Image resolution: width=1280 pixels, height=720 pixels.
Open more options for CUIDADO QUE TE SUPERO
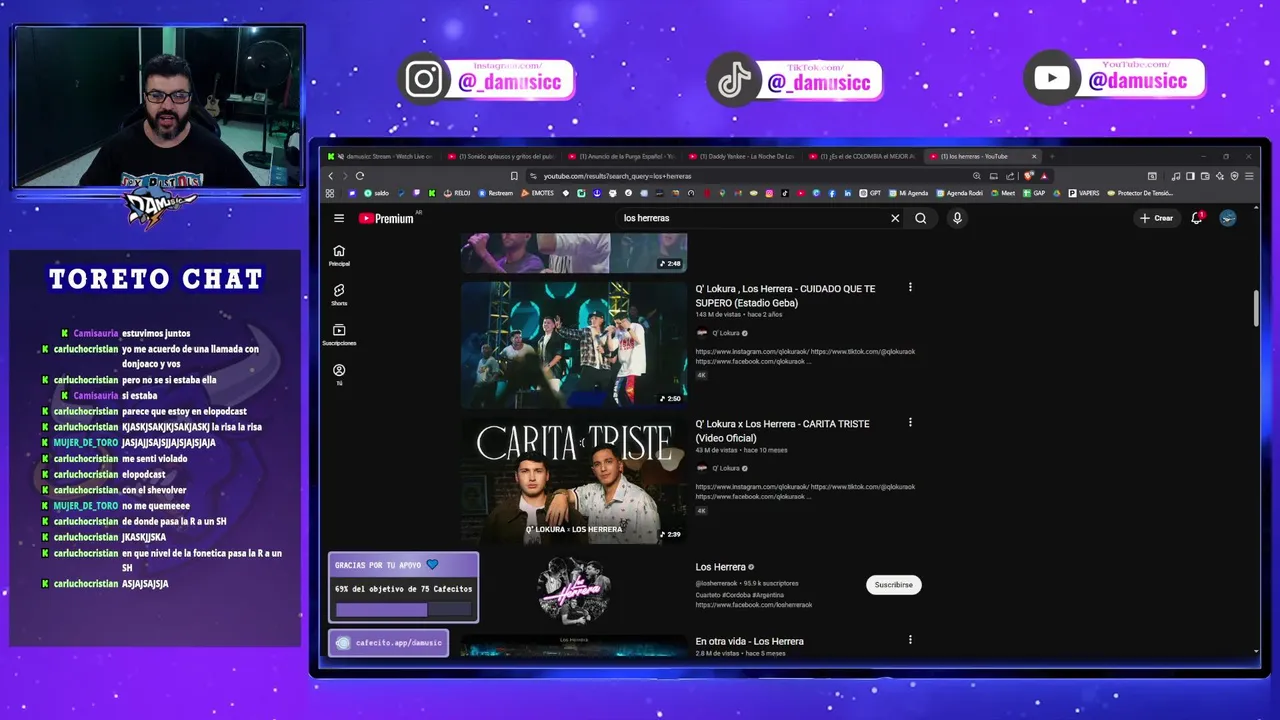910,288
